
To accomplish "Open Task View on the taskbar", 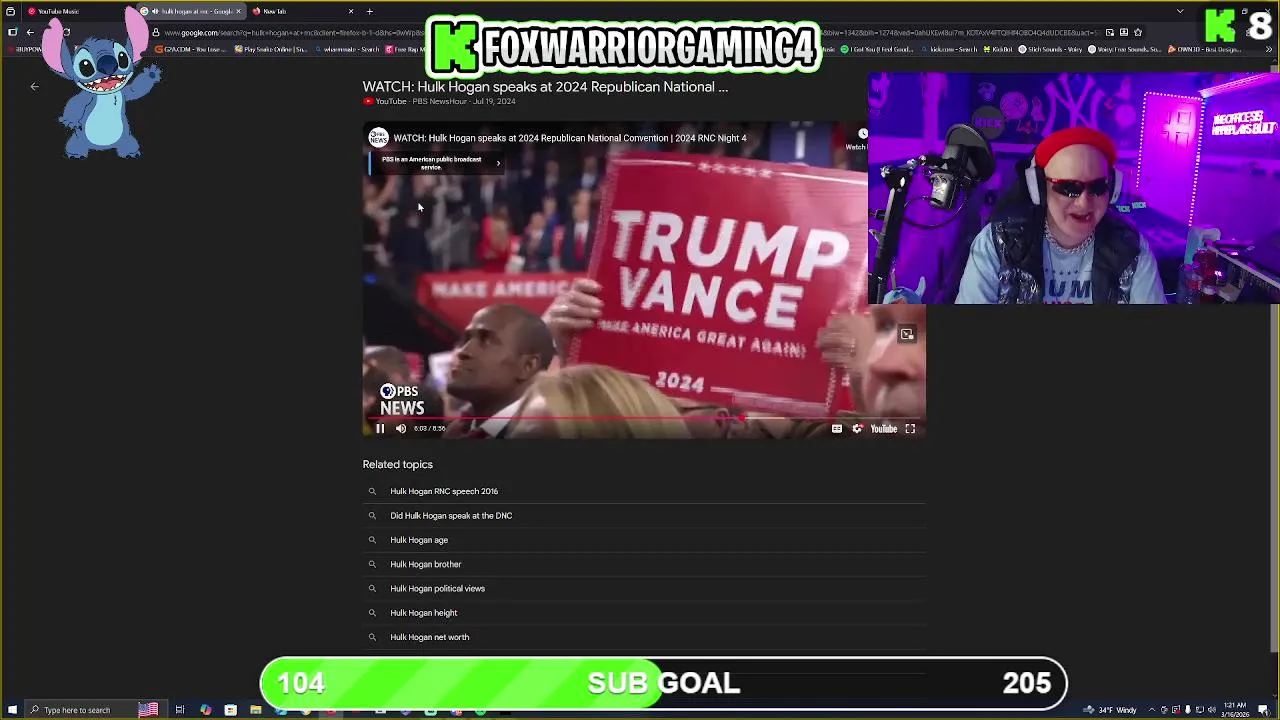I will (180, 710).
